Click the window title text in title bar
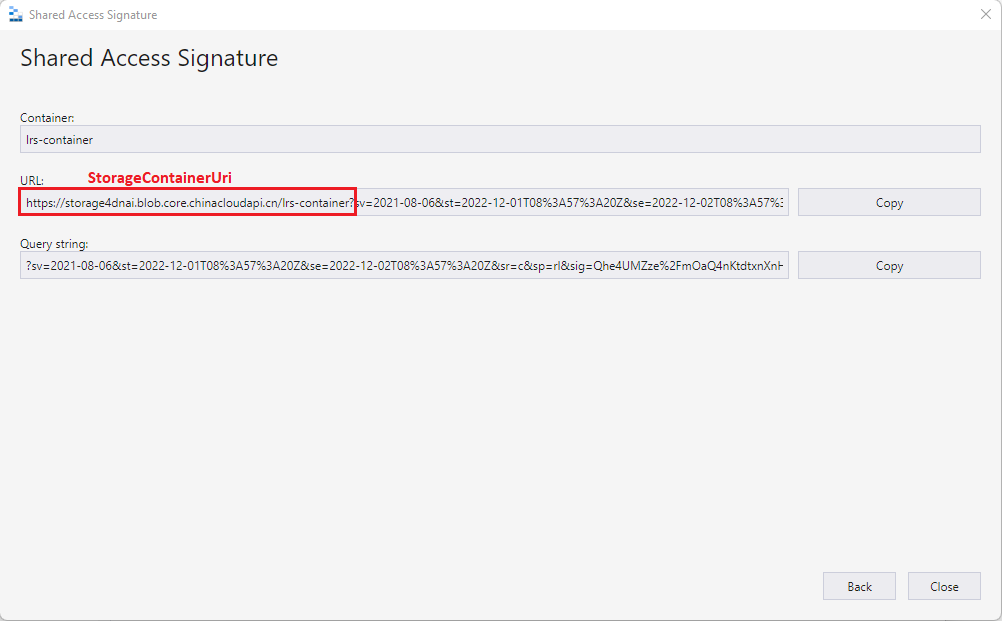 pyautogui.click(x=93, y=15)
